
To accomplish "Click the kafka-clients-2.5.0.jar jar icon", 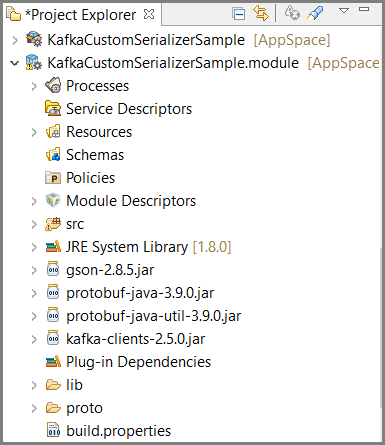I will click(53, 338).
